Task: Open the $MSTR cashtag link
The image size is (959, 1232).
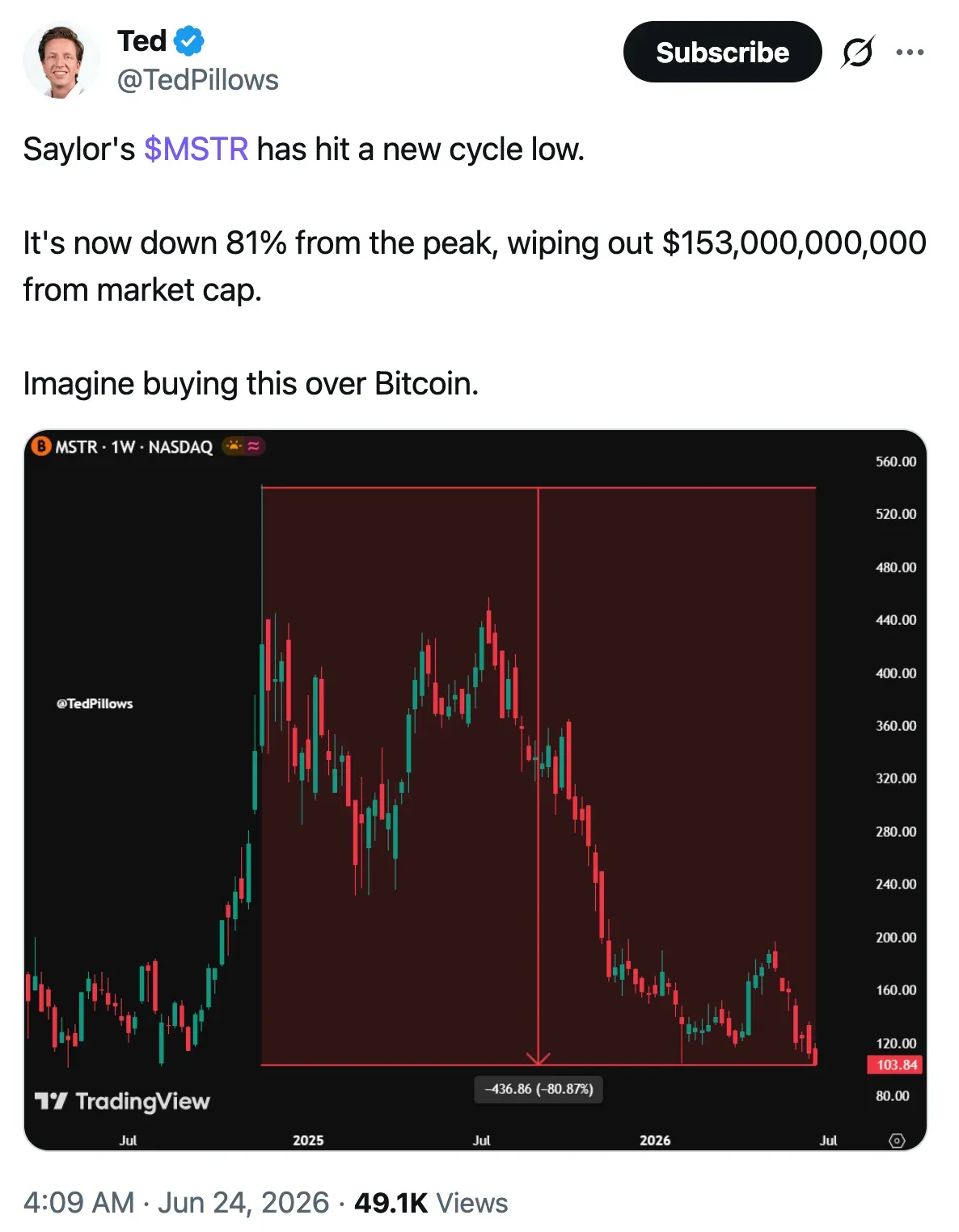Action: pos(196,150)
